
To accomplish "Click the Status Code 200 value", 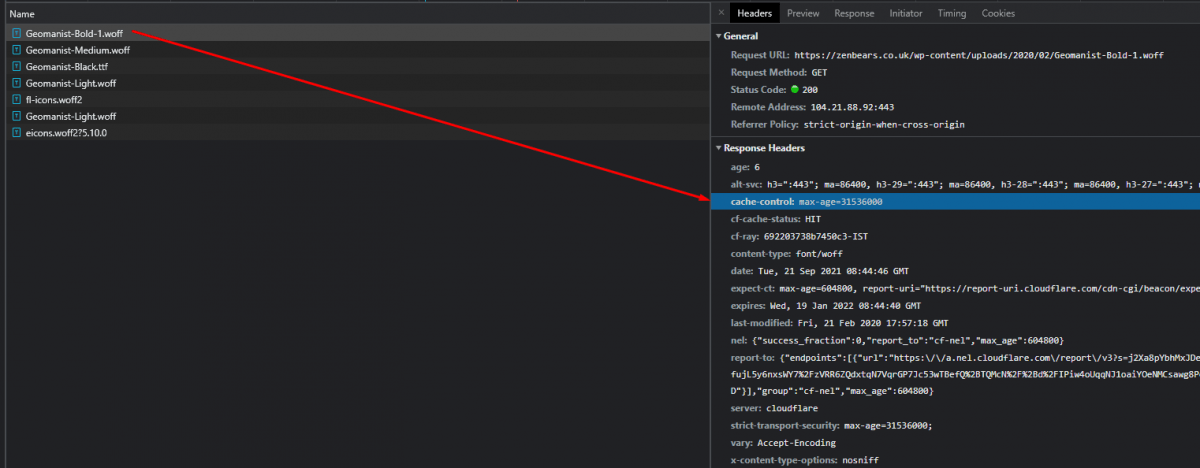I will tap(810, 90).
